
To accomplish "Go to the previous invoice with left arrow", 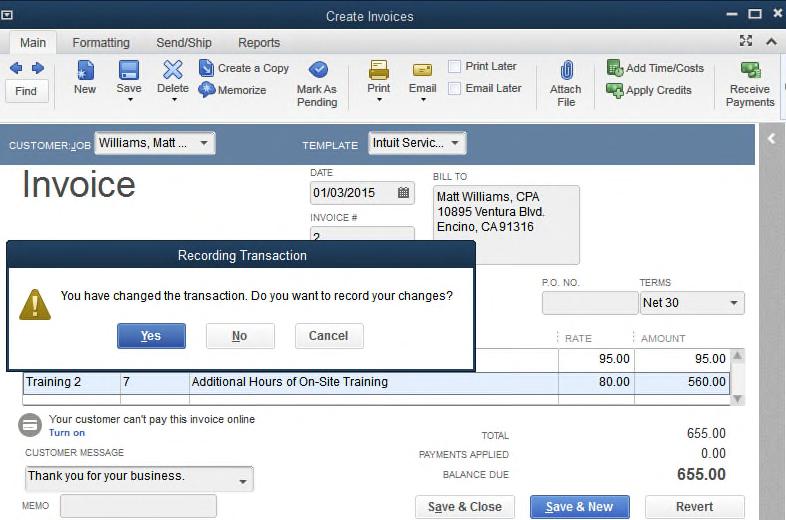I will (x=16, y=68).
